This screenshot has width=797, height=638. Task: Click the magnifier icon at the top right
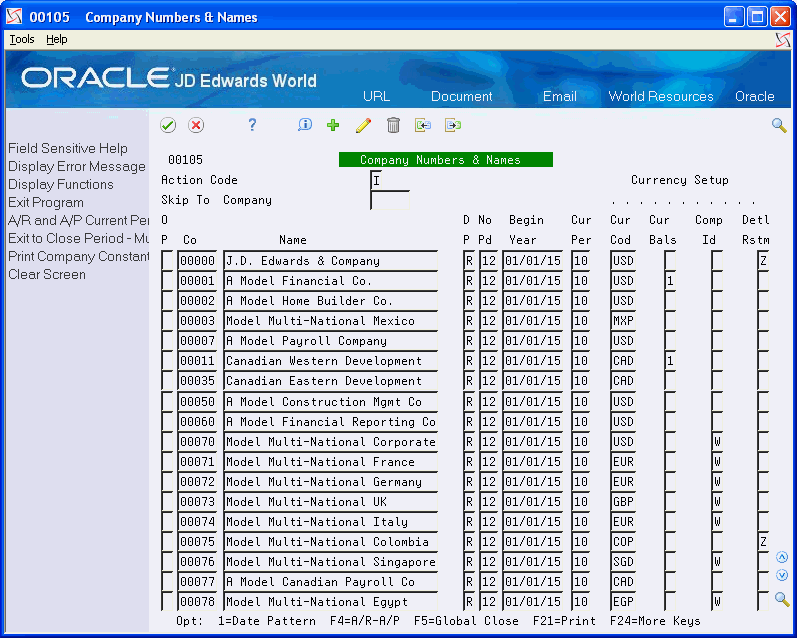point(779,125)
